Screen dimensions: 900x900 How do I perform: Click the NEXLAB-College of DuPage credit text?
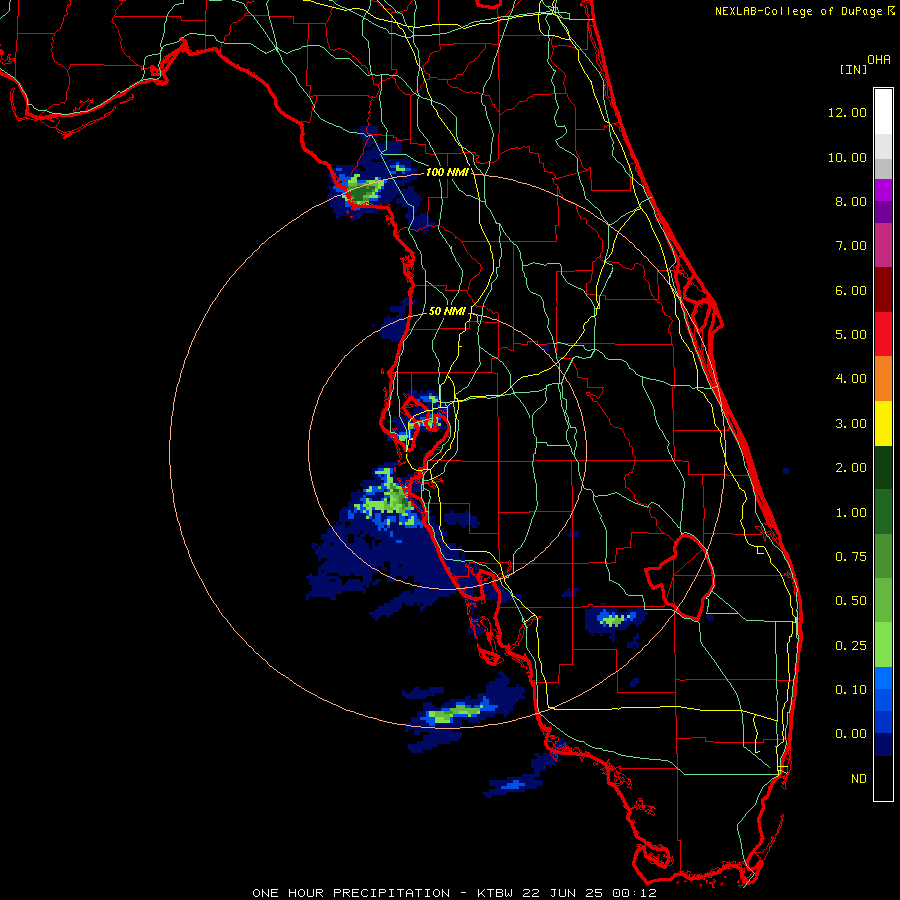(799, 11)
